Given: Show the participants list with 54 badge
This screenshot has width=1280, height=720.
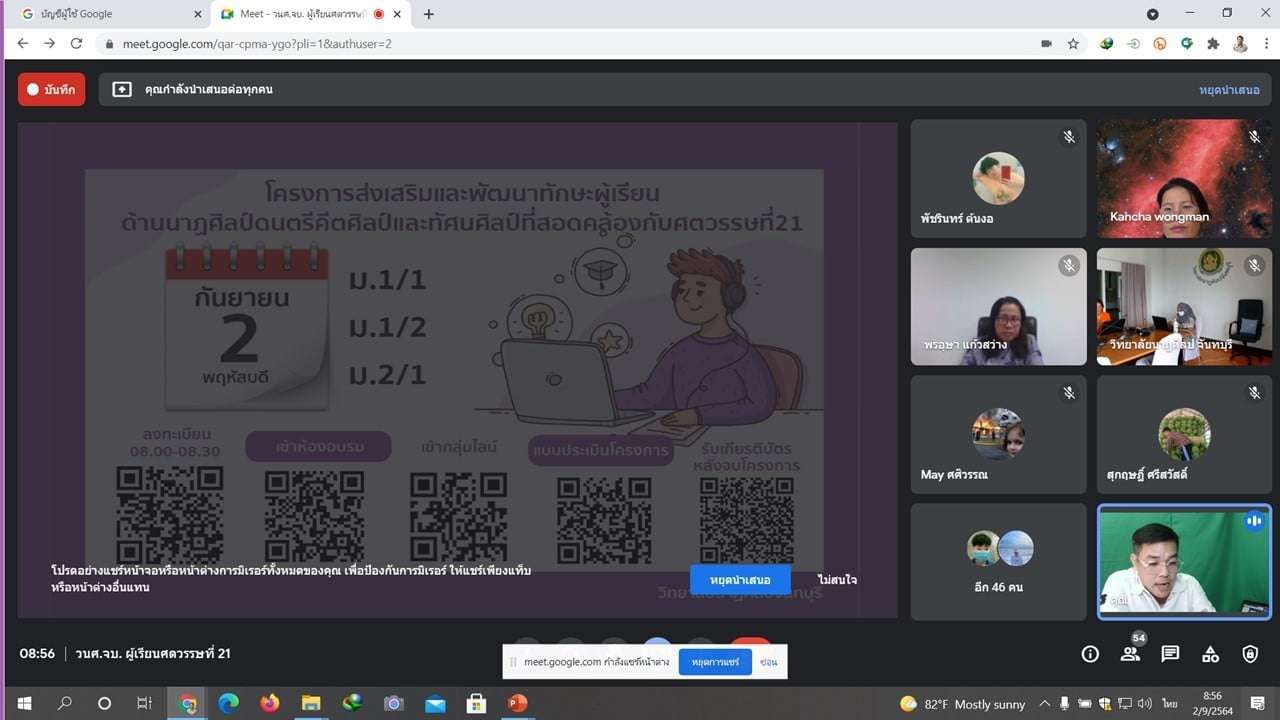Looking at the screenshot, I should 1130,654.
